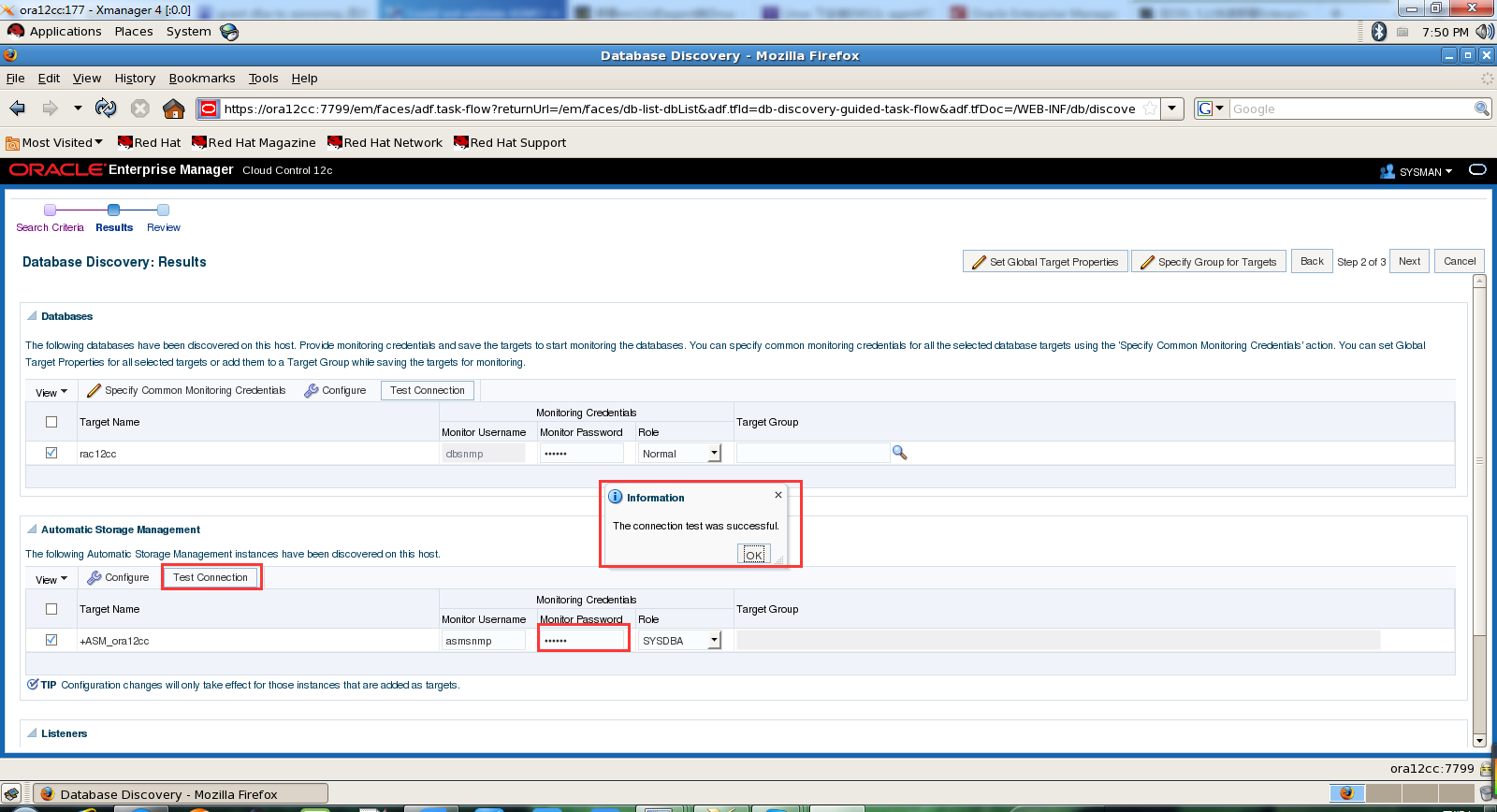The width and height of the screenshot is (1497, 812).
Task: Proceed with the Next button
Action: pos(1409,261)
